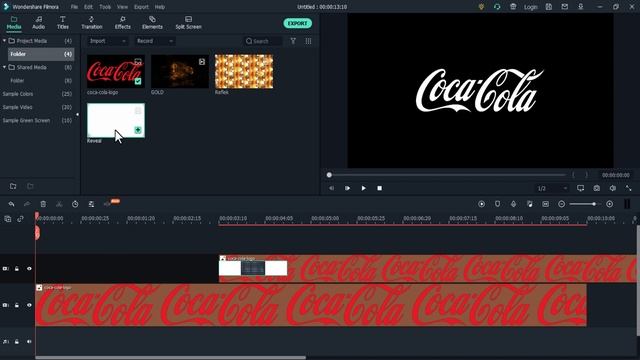This screenshot has width=640, height=360.
Task: Open the Import dropdown
Action: [107, 41]
